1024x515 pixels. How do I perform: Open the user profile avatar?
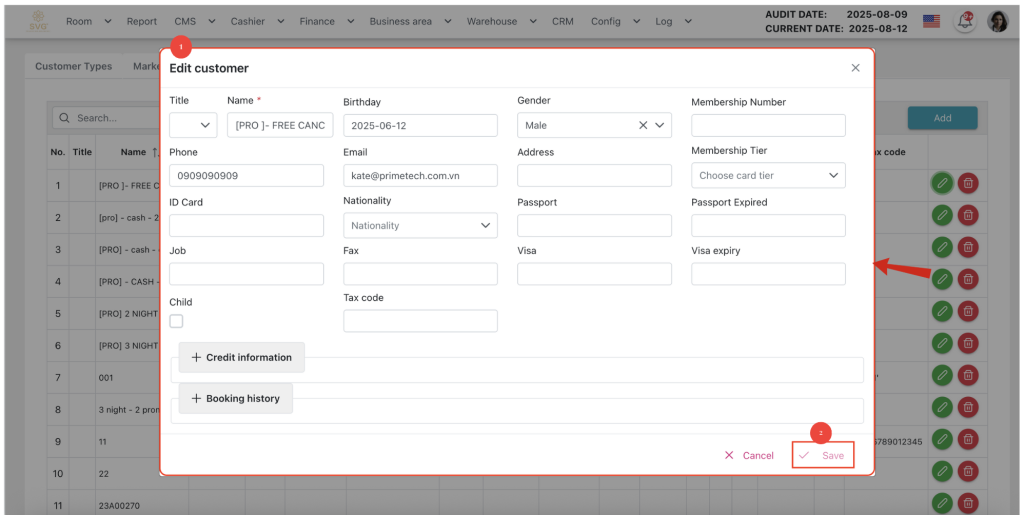click(x=998, y=21)
